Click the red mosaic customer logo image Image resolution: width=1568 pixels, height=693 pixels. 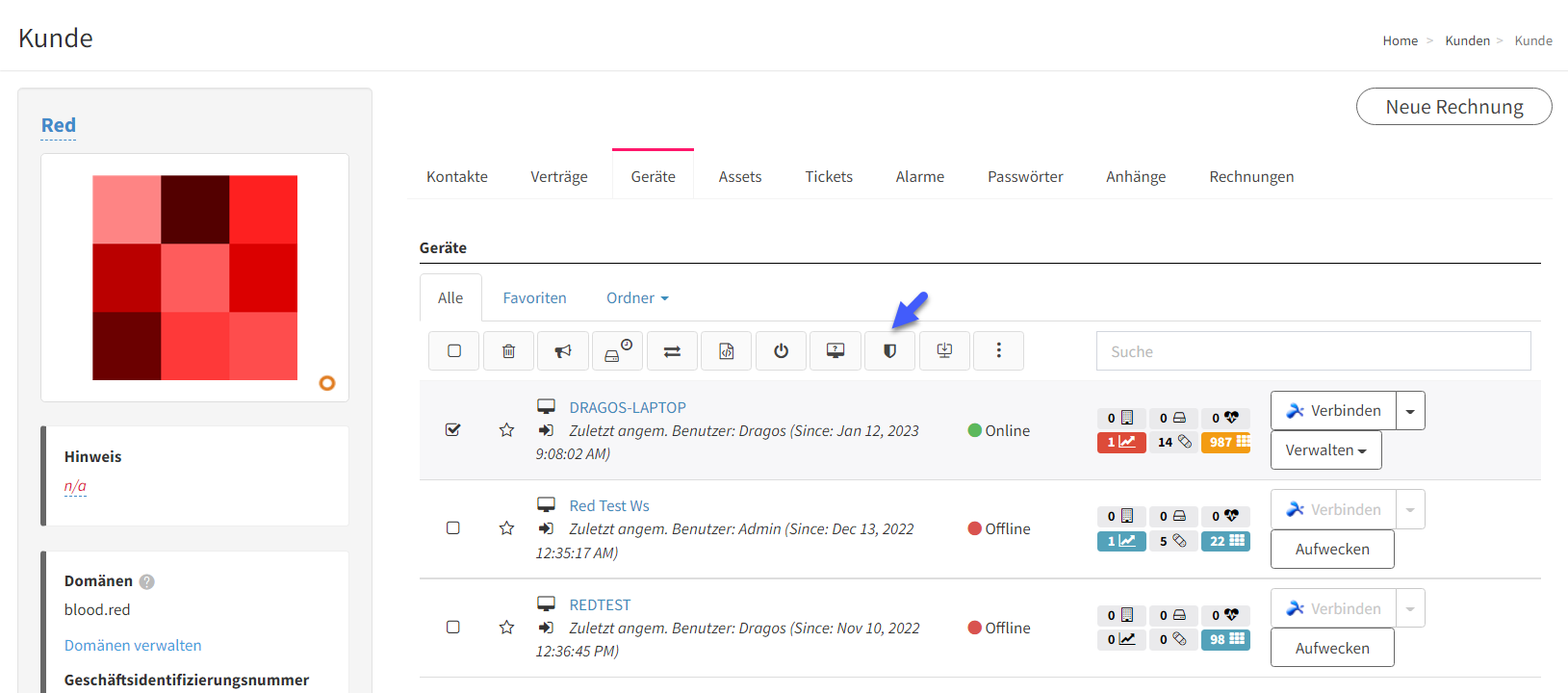(194, 277)
